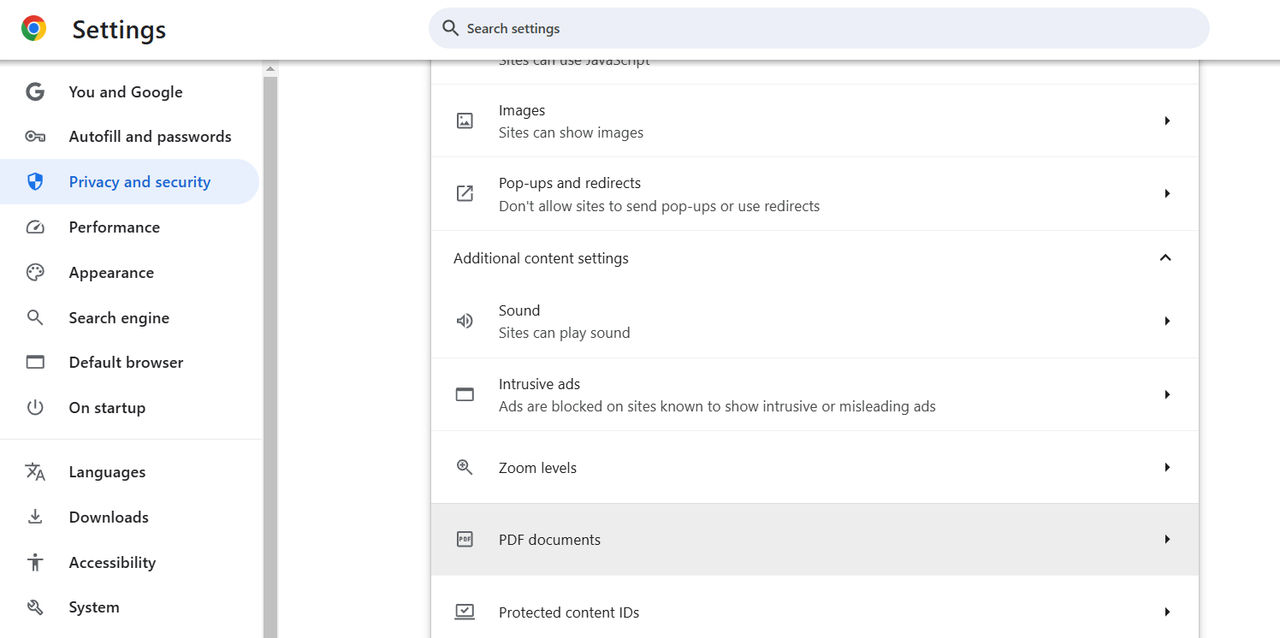Screen dimensions: 1280x638
Task: Click the Search settings input field
Action: (x=819, y=28)
